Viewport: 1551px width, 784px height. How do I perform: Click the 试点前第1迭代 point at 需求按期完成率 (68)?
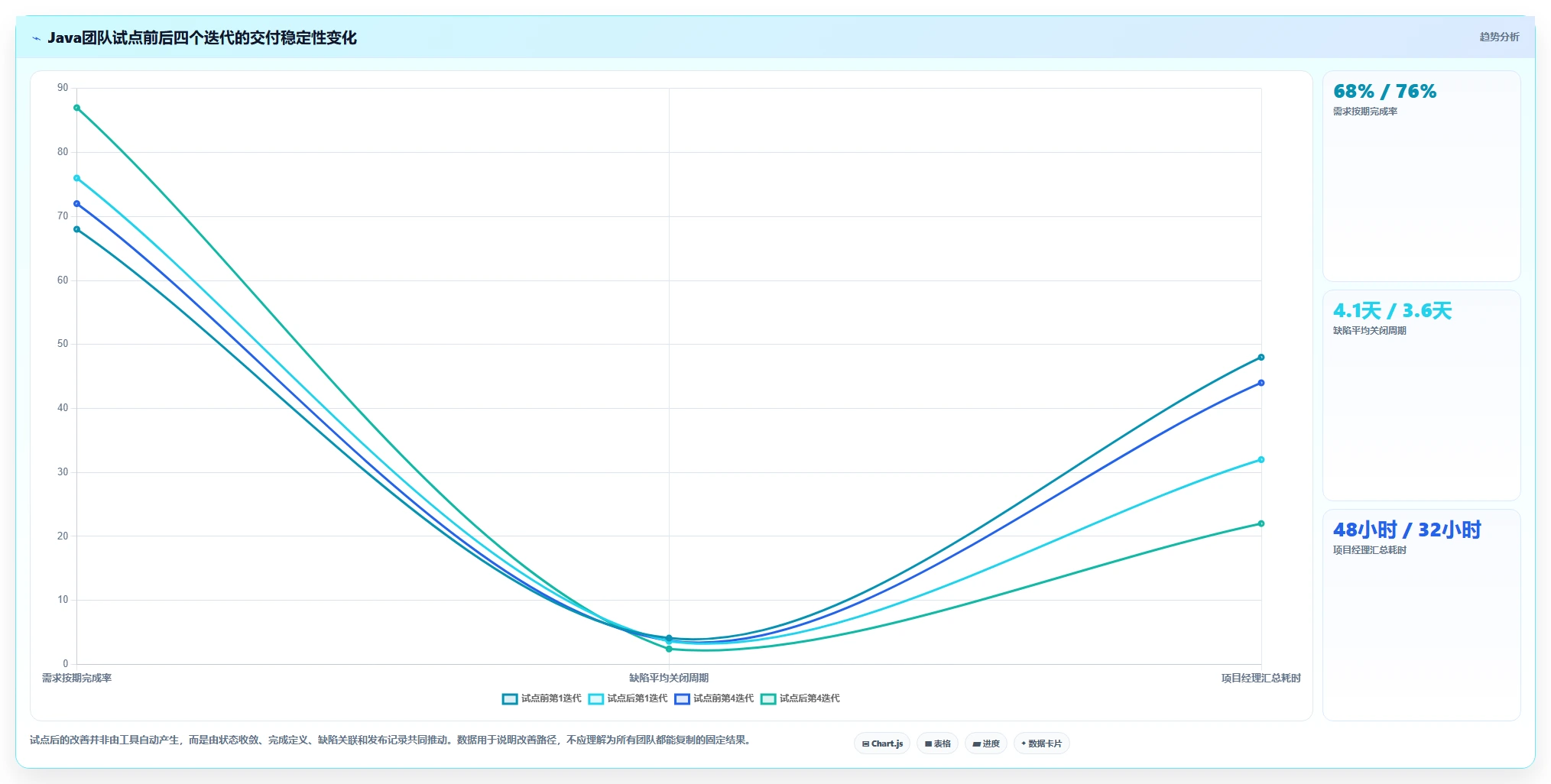click(76, 229)
